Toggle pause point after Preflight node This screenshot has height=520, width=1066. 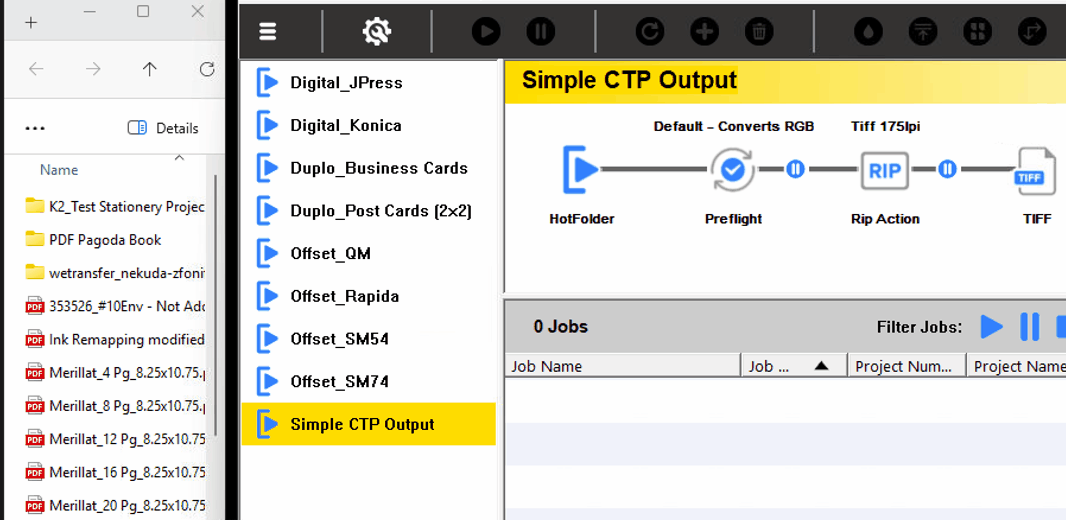795,169
